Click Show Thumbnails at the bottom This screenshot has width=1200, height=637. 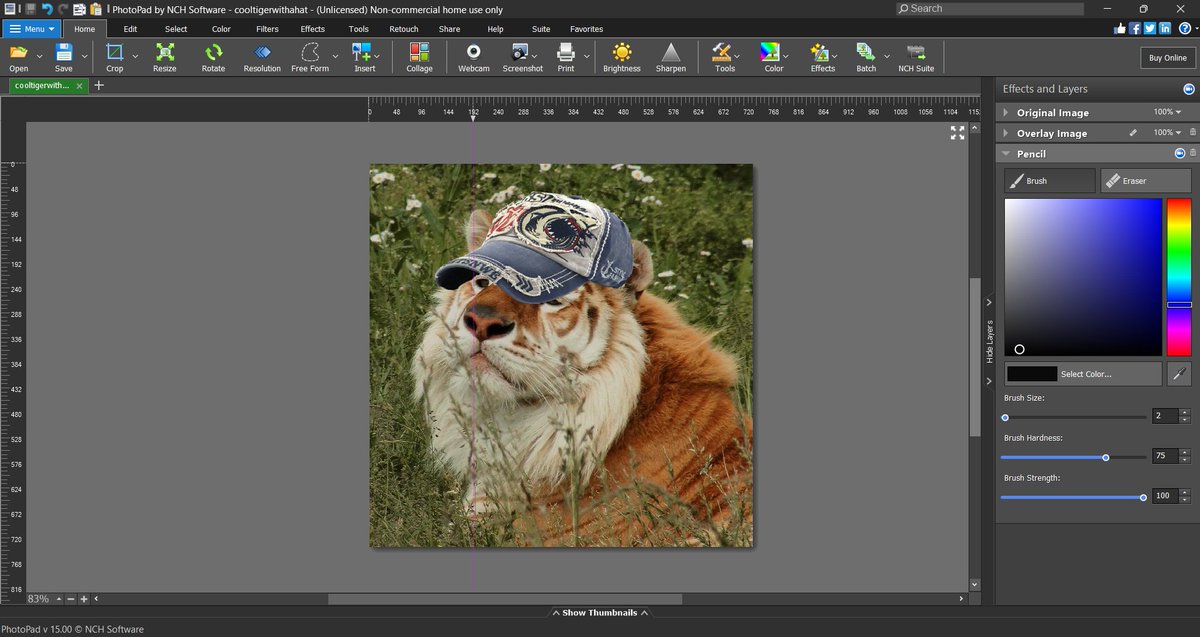tap(599, 611)
